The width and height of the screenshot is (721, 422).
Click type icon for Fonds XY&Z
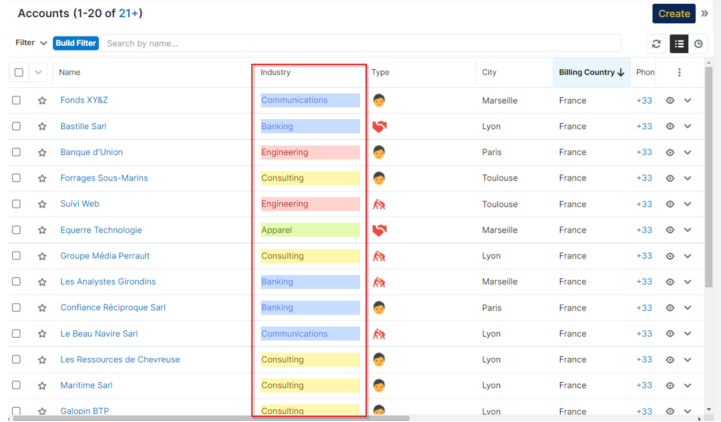tap(379, 100)
